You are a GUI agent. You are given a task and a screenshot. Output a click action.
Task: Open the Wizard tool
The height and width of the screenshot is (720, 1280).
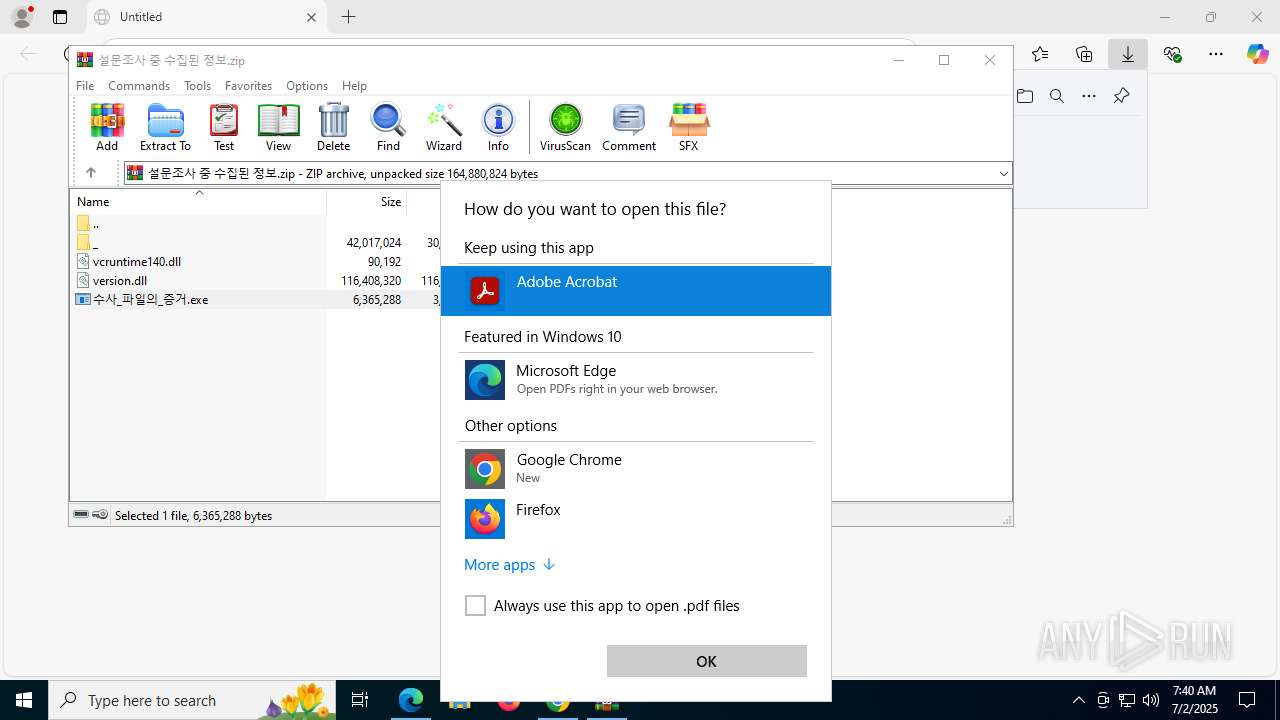pos(444,127)
